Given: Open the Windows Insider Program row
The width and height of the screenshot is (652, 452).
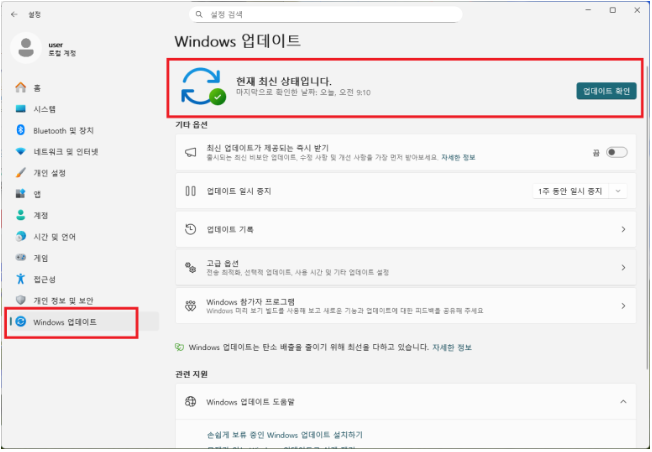Looking at the screenshot, I should tap(405, 305).
